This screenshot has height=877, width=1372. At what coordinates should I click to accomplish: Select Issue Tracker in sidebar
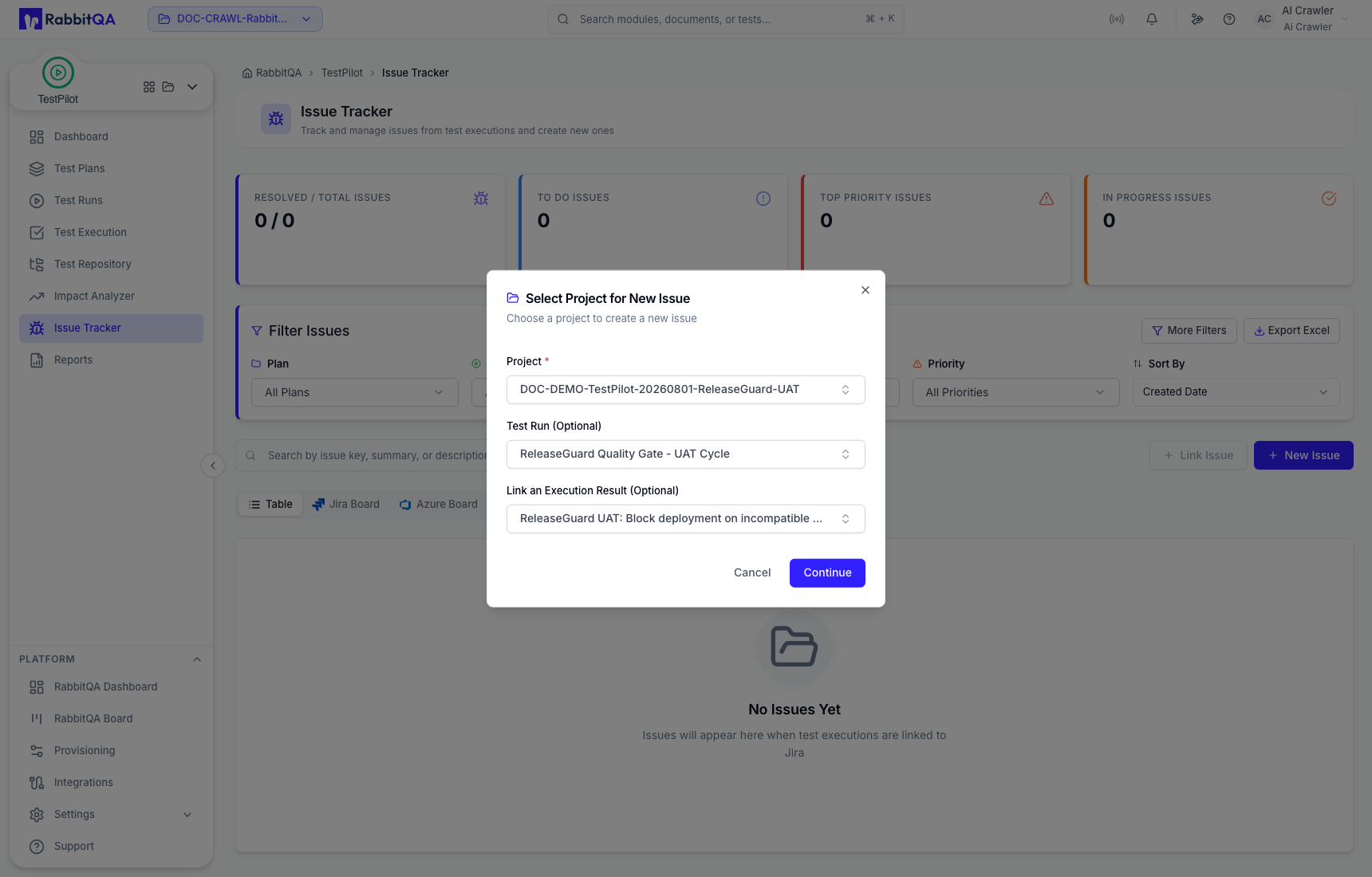click(111, 328)
